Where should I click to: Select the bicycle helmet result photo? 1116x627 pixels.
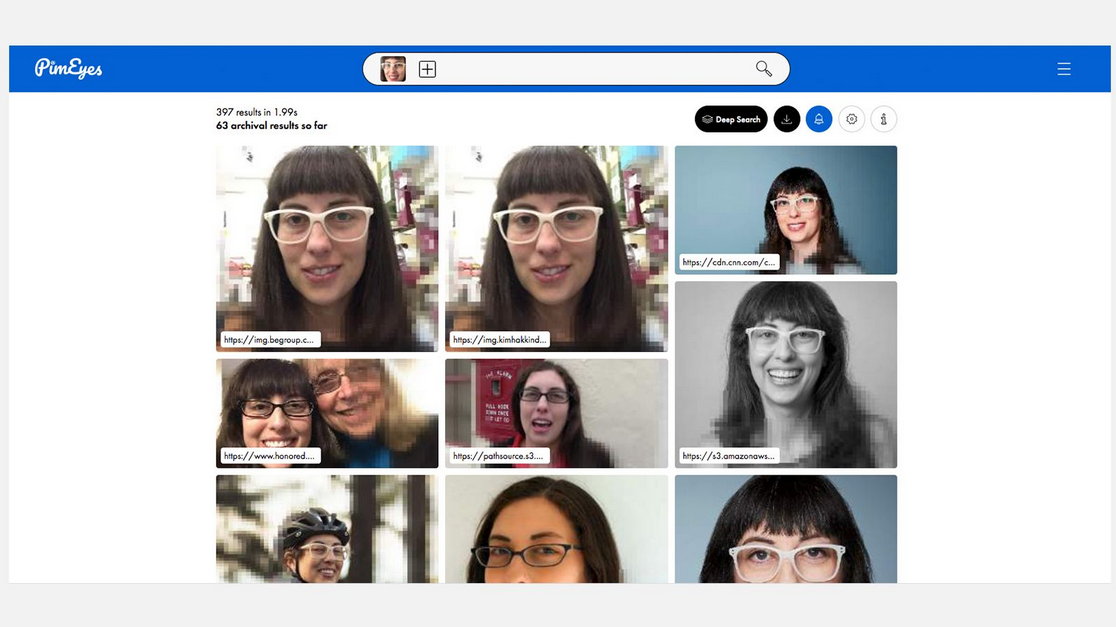click(327, 530)
